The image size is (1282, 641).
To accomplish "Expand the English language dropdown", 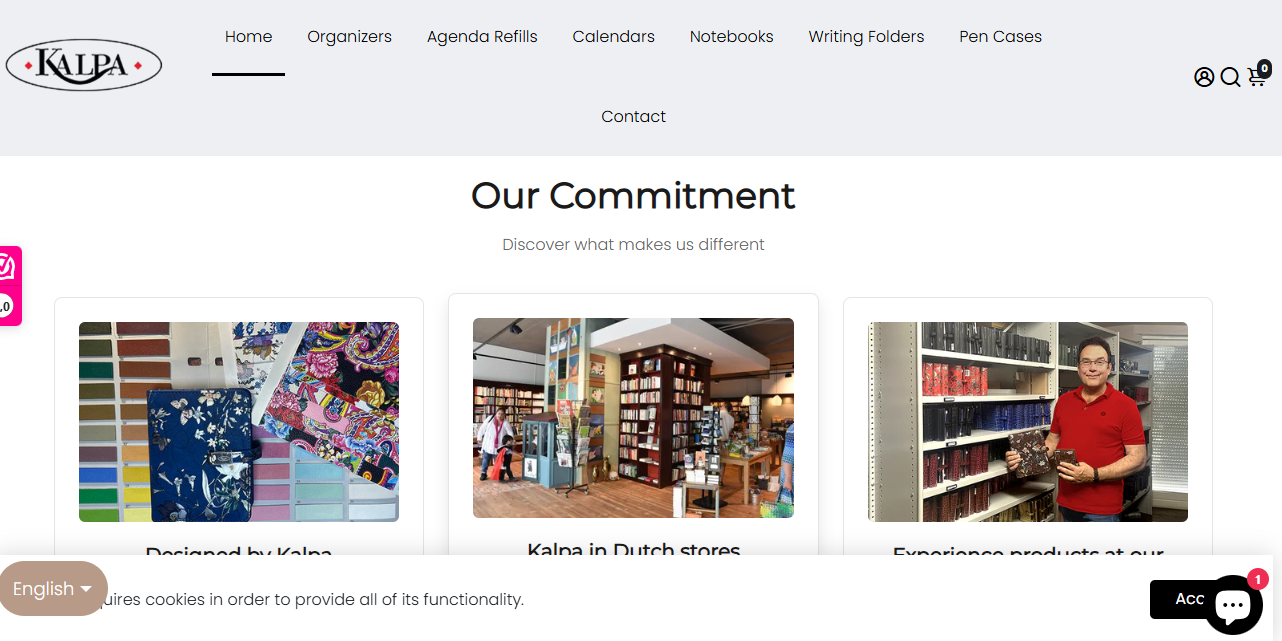I will click(53, 589).
